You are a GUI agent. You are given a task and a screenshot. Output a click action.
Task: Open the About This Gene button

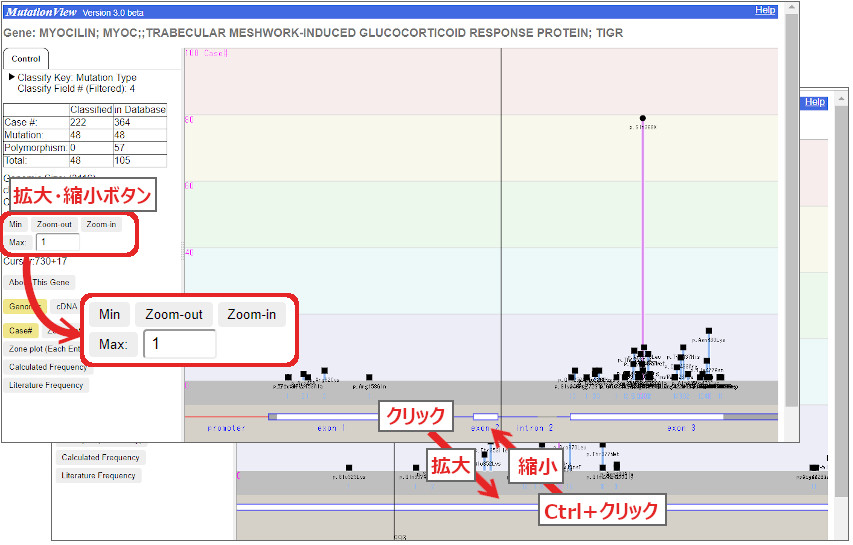[40, 283]
